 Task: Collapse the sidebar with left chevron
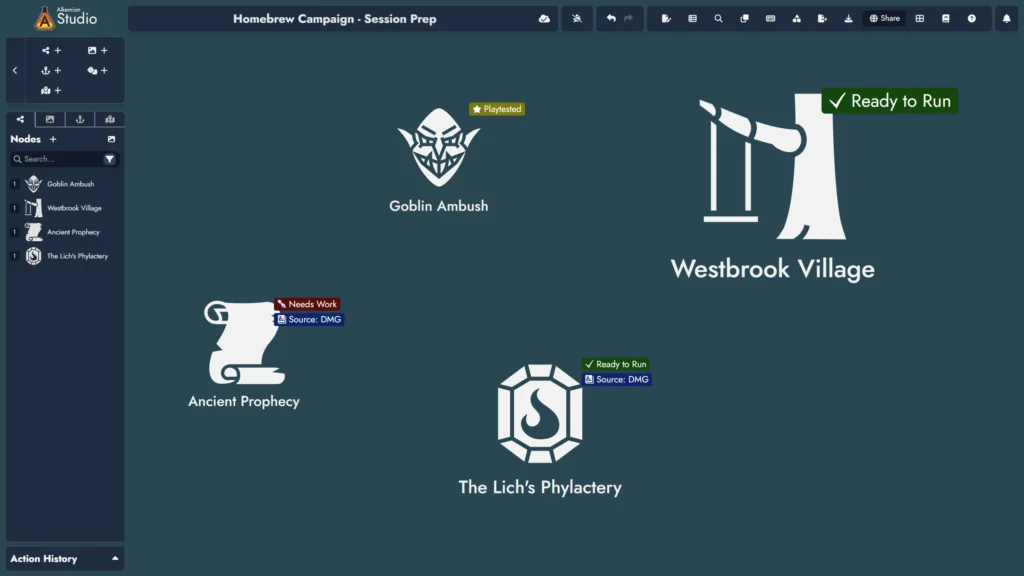pyautogui.click(x=15, y=70)
